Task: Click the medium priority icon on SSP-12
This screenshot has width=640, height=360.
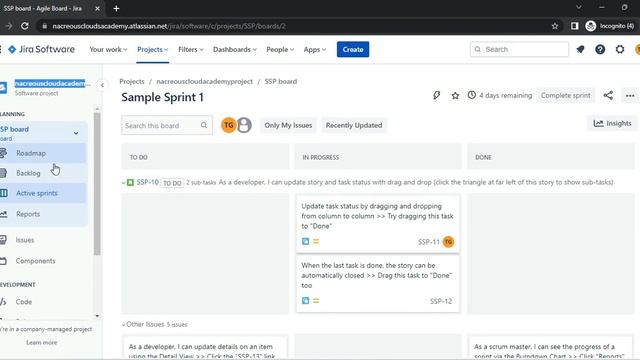Action: point(316,301)
